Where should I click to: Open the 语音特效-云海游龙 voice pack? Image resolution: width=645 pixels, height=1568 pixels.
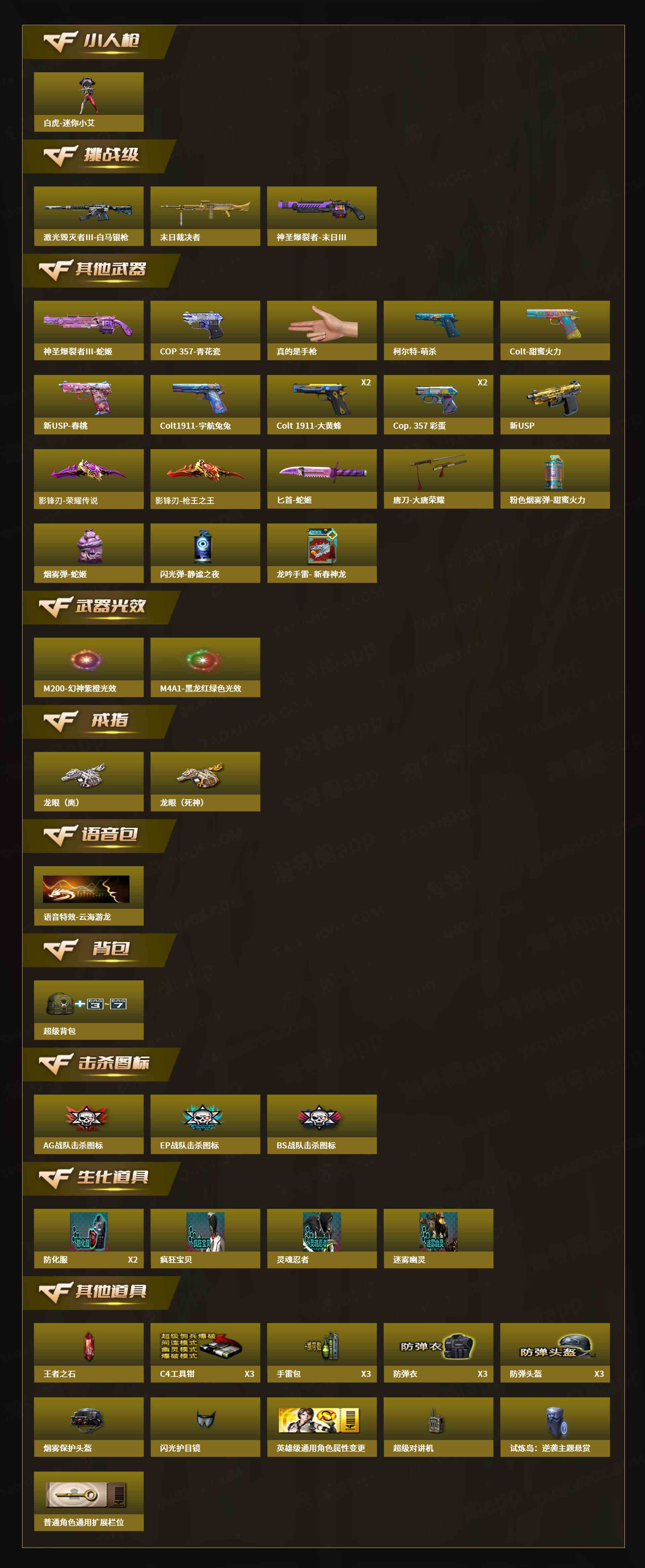pos(89,896)
